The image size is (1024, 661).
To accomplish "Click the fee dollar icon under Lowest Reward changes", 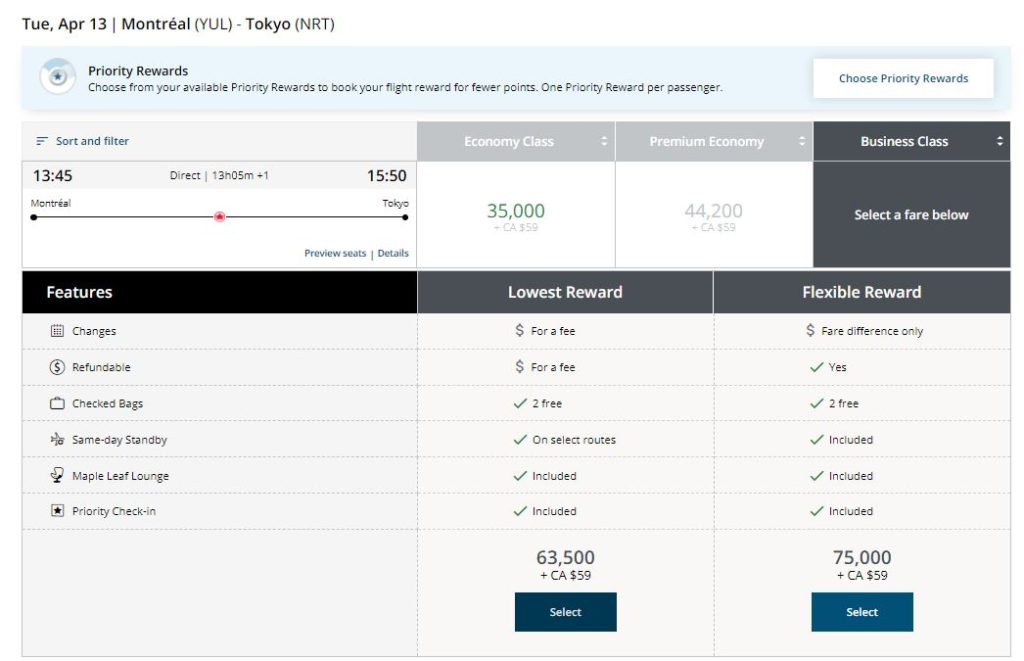I will coord(522,330).
